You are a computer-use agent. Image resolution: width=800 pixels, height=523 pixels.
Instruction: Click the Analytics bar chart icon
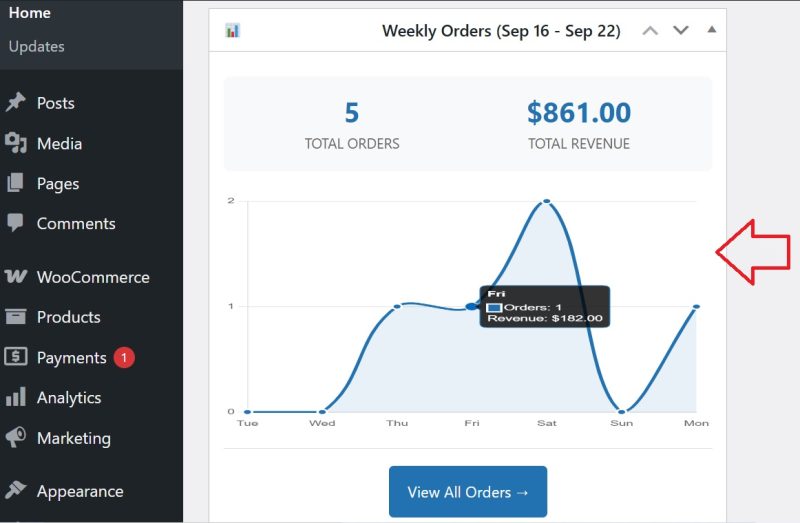tap(15, 397)
